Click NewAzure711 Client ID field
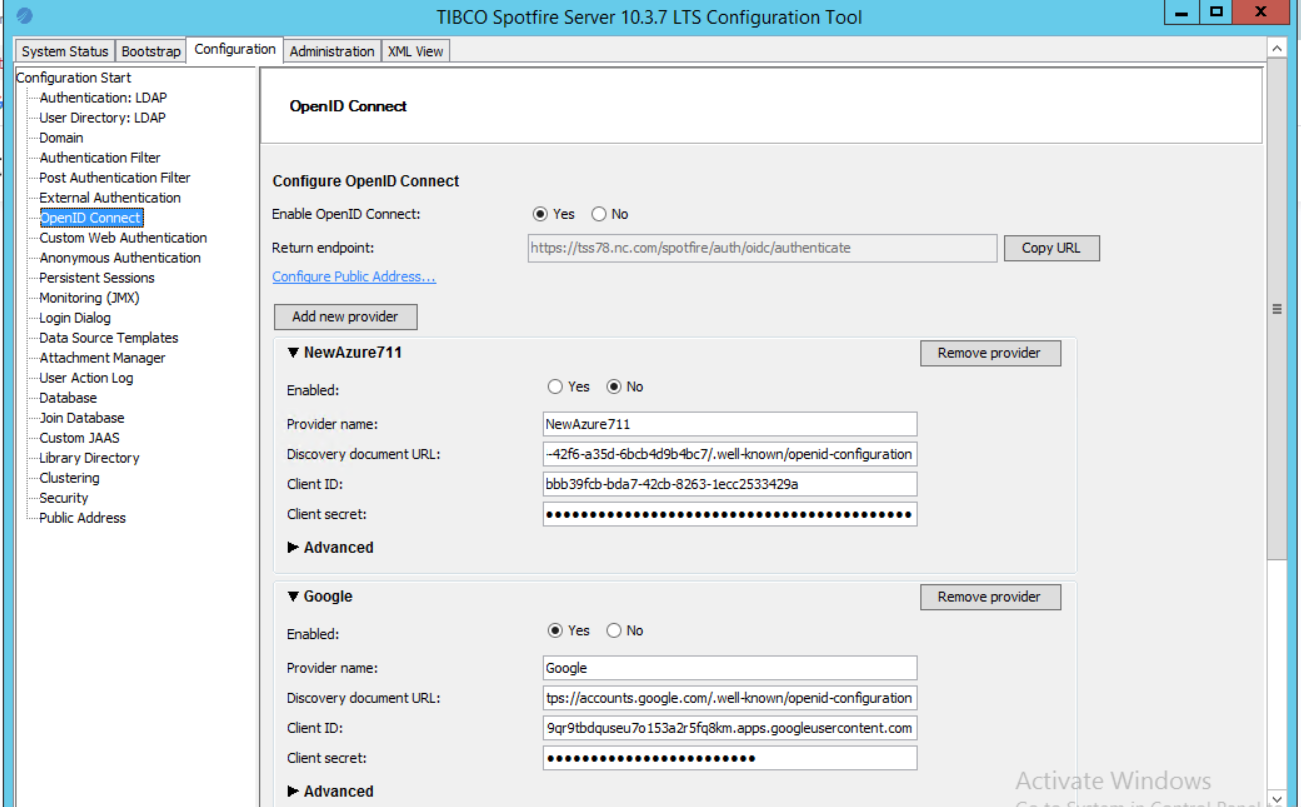1301x807 pixels. point(730,484)
